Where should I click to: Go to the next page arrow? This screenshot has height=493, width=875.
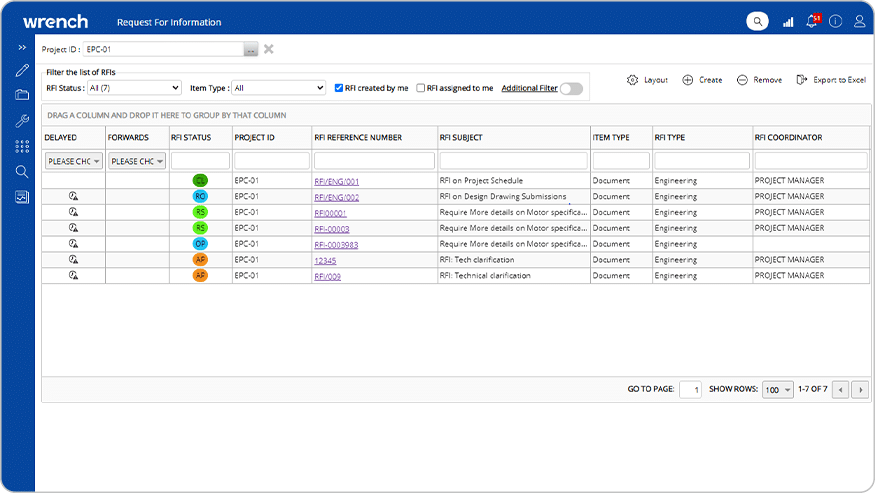[x=860, y=390]
